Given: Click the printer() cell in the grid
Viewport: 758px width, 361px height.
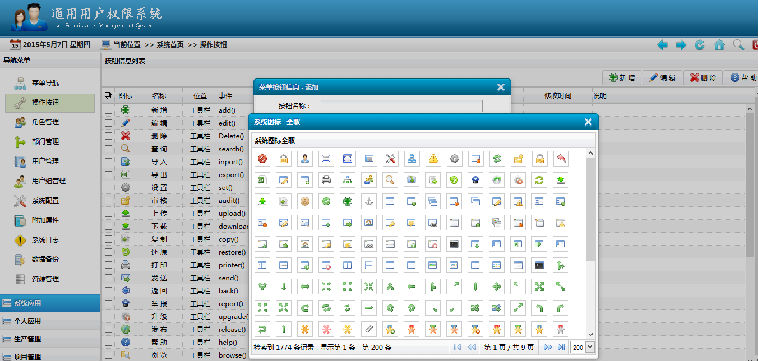Looking at the screenshot, I should [232, 265].
